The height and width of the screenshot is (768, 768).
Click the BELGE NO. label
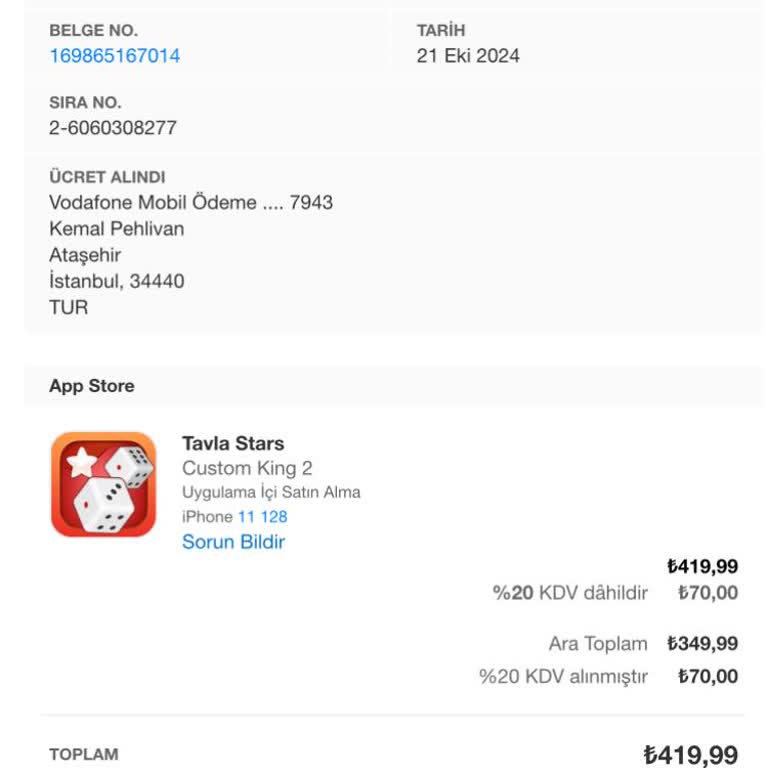94,31
